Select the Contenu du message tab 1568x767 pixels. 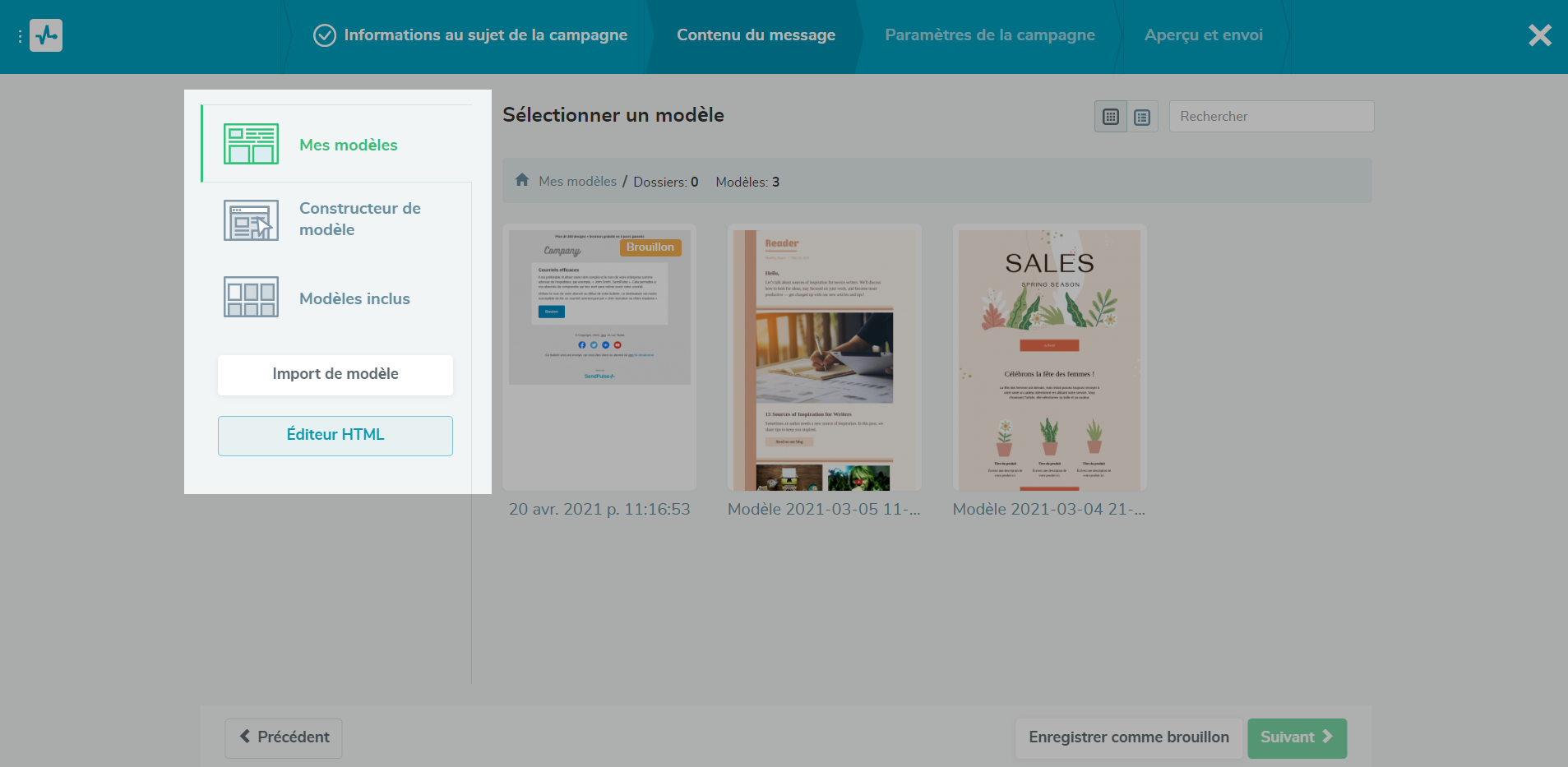pyautogui.click(x=756, y=35)
